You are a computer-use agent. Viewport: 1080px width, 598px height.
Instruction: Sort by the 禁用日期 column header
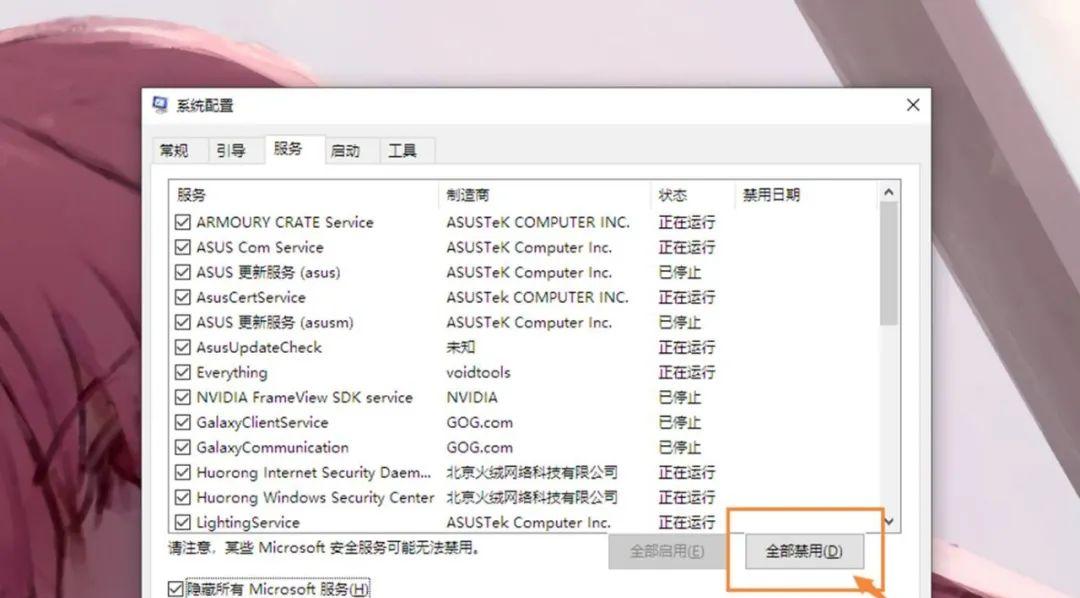806,195
